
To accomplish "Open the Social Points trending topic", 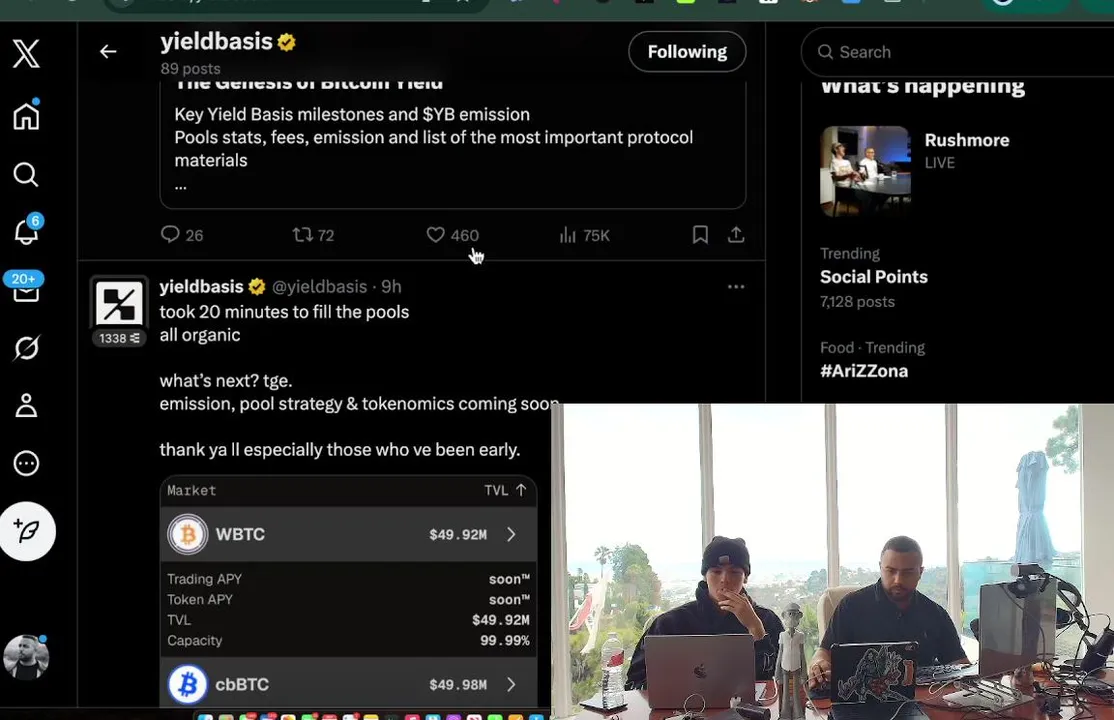I will click(874, 277).
